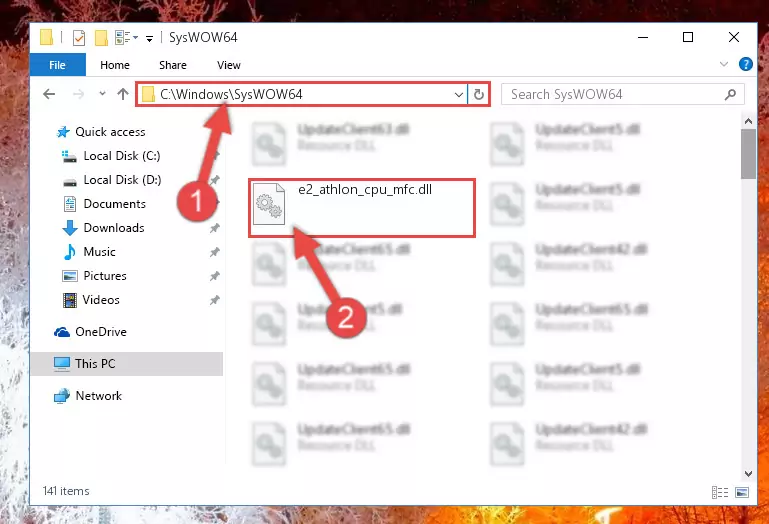The height and width of the screenshot is (524, 769).
Task: Minimize the SysWOW64 window
Action: coord(643,37)
